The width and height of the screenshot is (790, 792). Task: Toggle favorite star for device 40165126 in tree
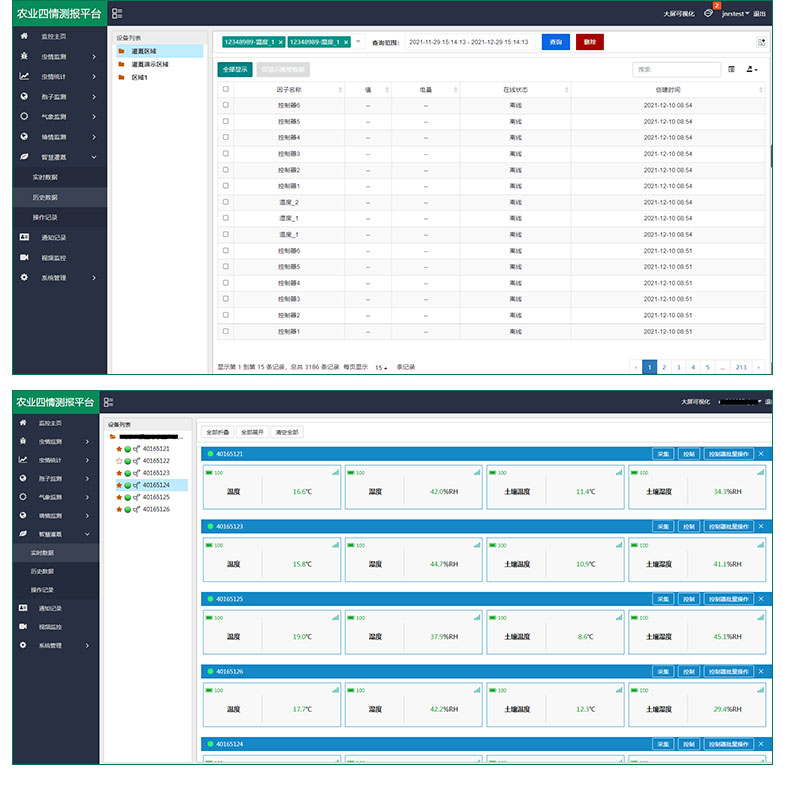pos(119,509)
